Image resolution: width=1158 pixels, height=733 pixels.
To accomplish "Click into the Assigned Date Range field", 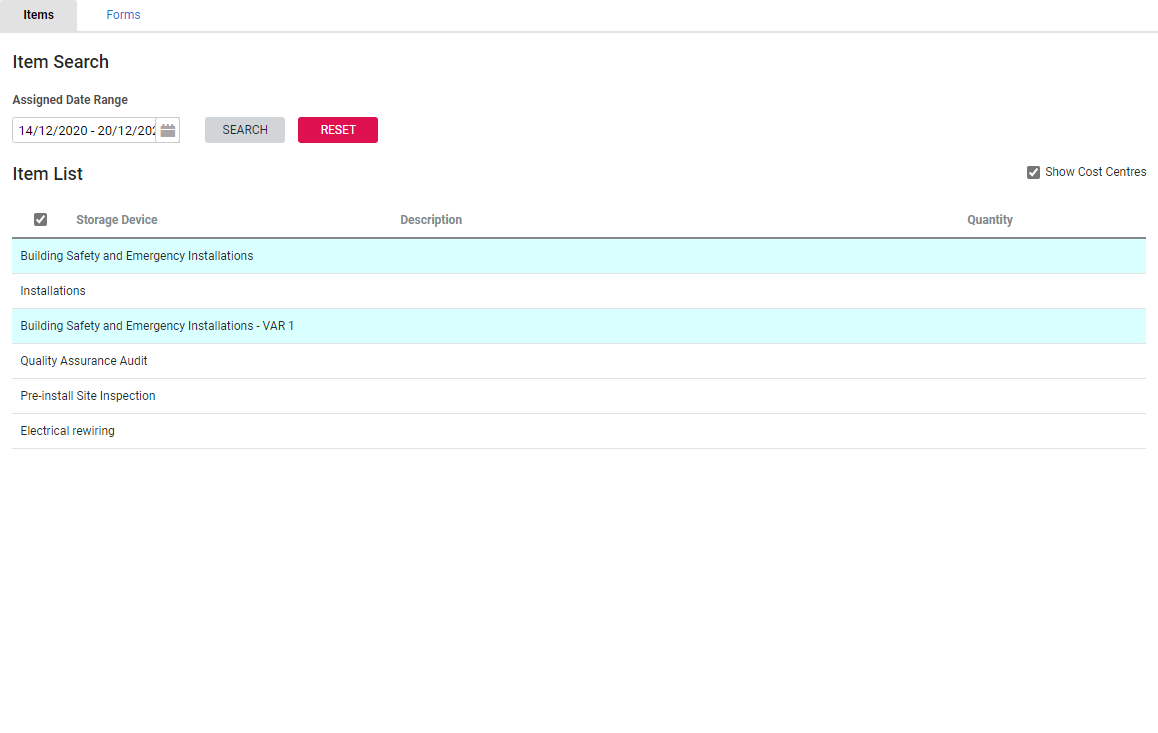I will coord(85,131).
